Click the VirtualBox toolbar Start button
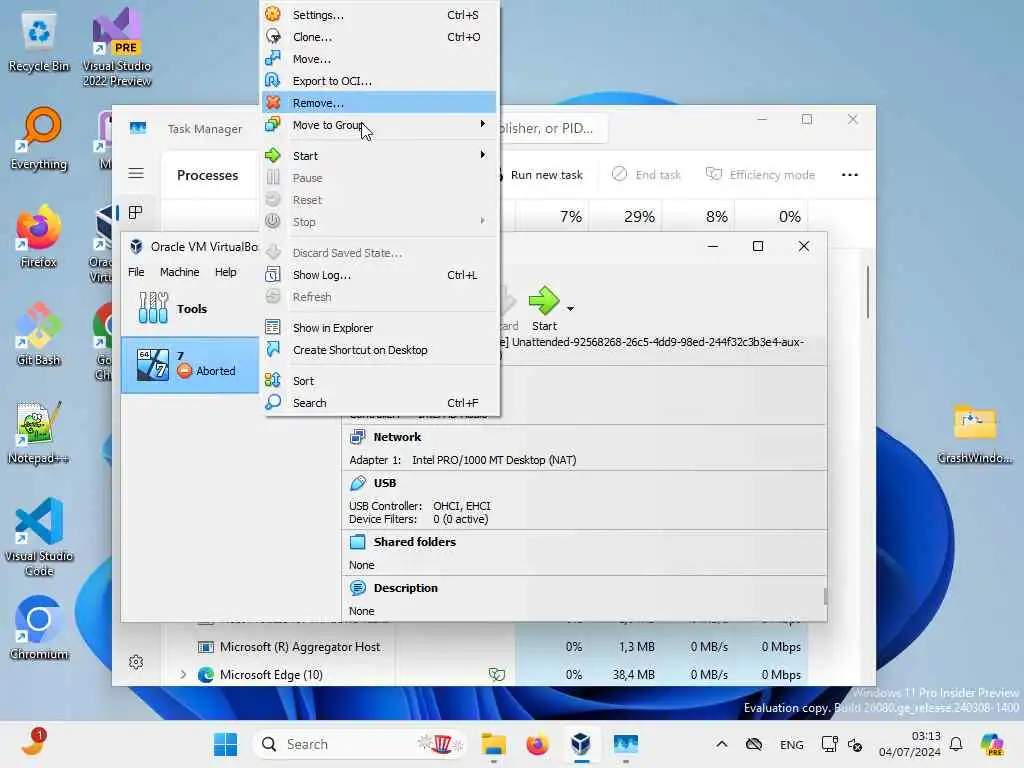 544,309
